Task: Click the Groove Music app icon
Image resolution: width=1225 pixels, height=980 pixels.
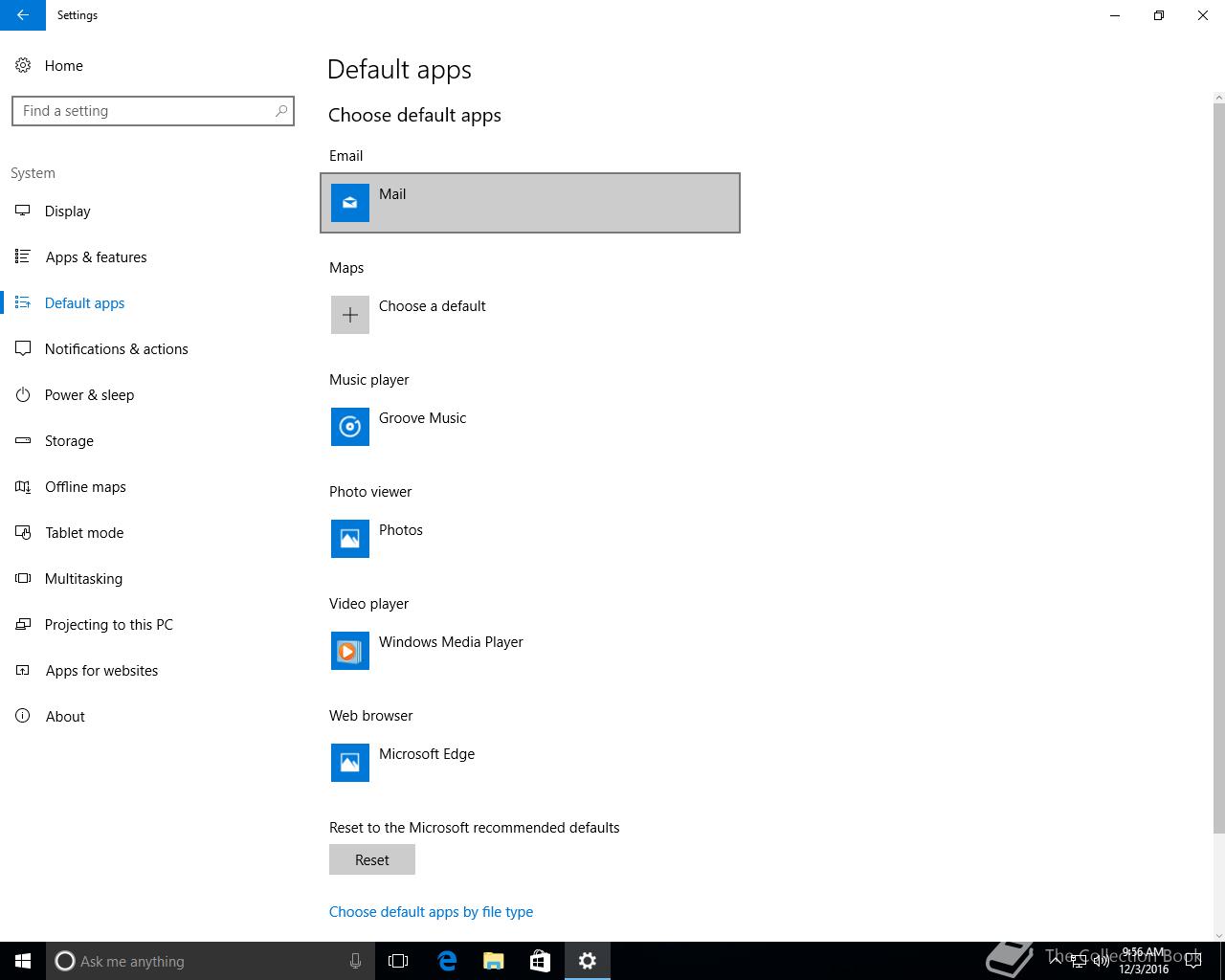Action: point(350,427)
